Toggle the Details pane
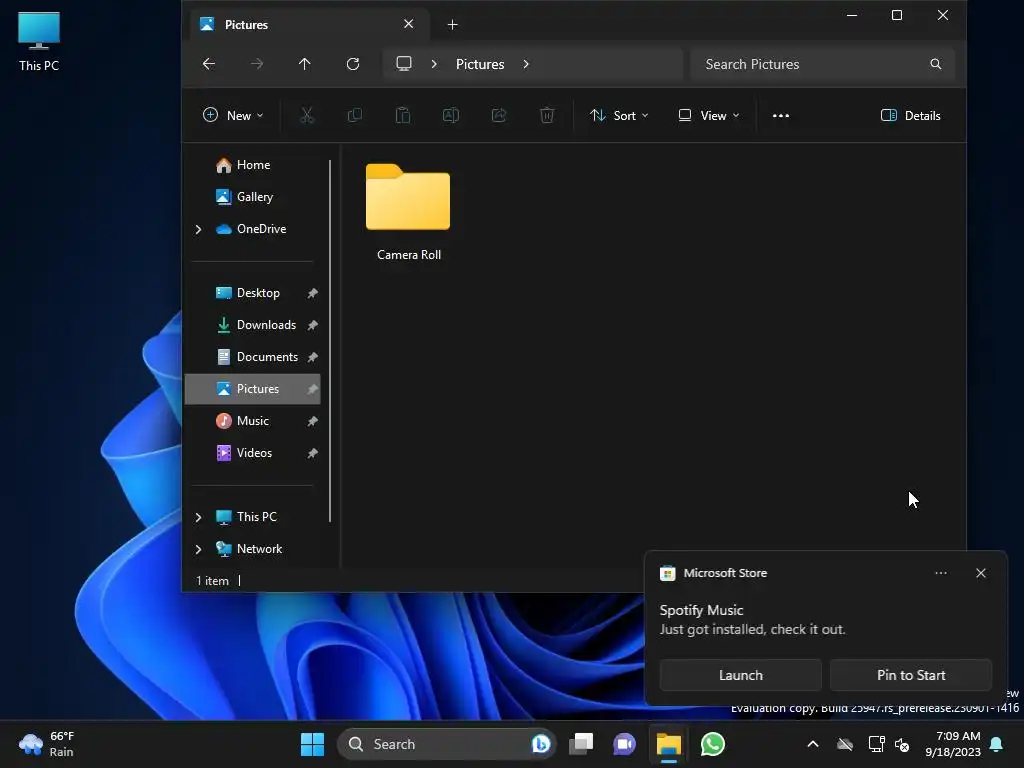1024x768 pixels. point(910,116)
